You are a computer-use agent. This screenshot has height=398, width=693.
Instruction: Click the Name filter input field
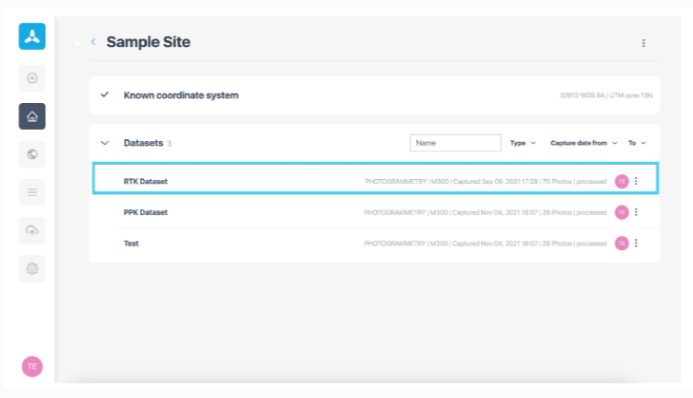tap(455, 143)
